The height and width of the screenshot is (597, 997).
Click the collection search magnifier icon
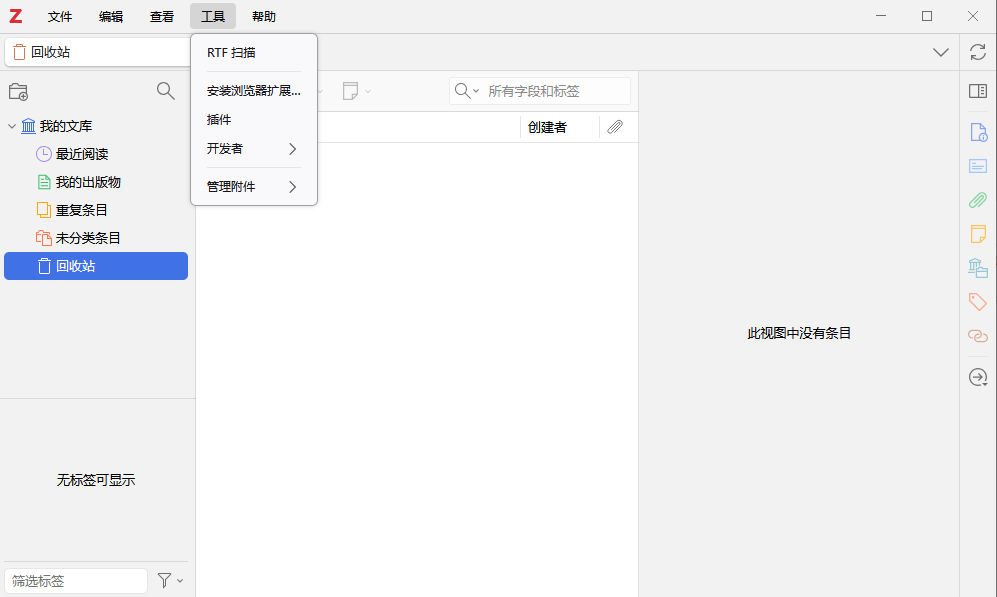click(165, 91)
